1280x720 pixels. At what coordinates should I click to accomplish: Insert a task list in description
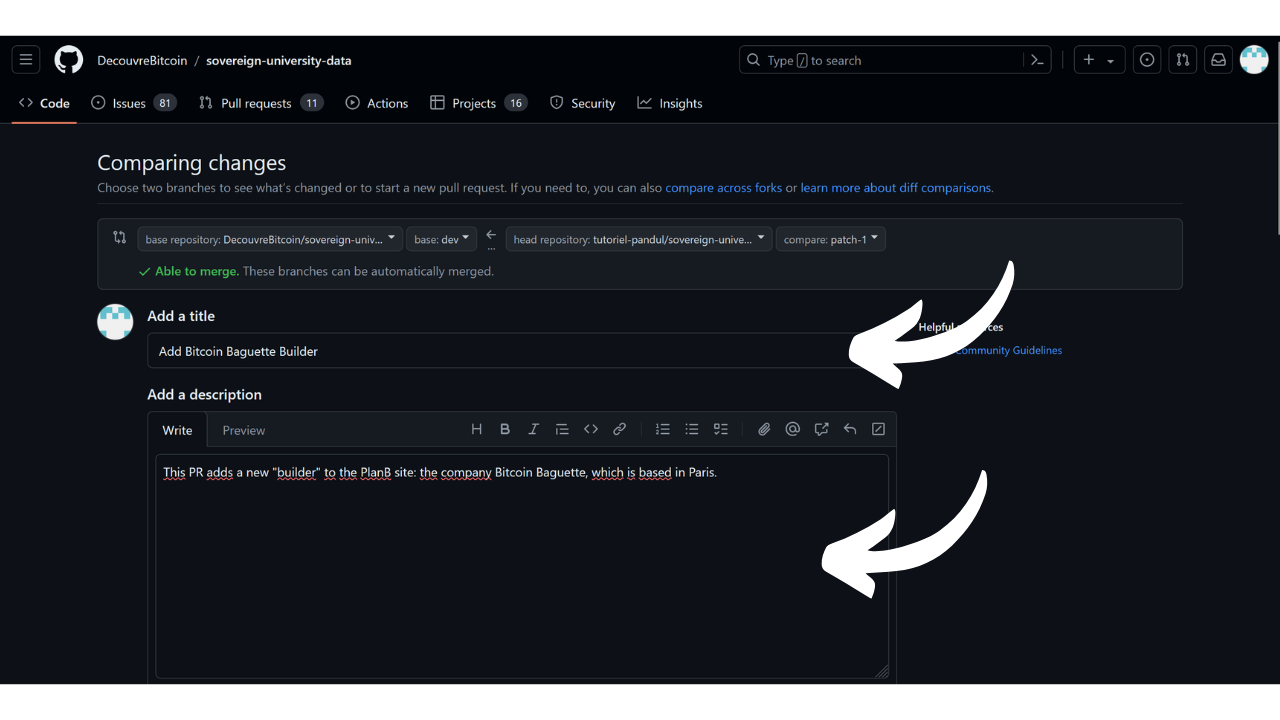click(x=720, y=429)
